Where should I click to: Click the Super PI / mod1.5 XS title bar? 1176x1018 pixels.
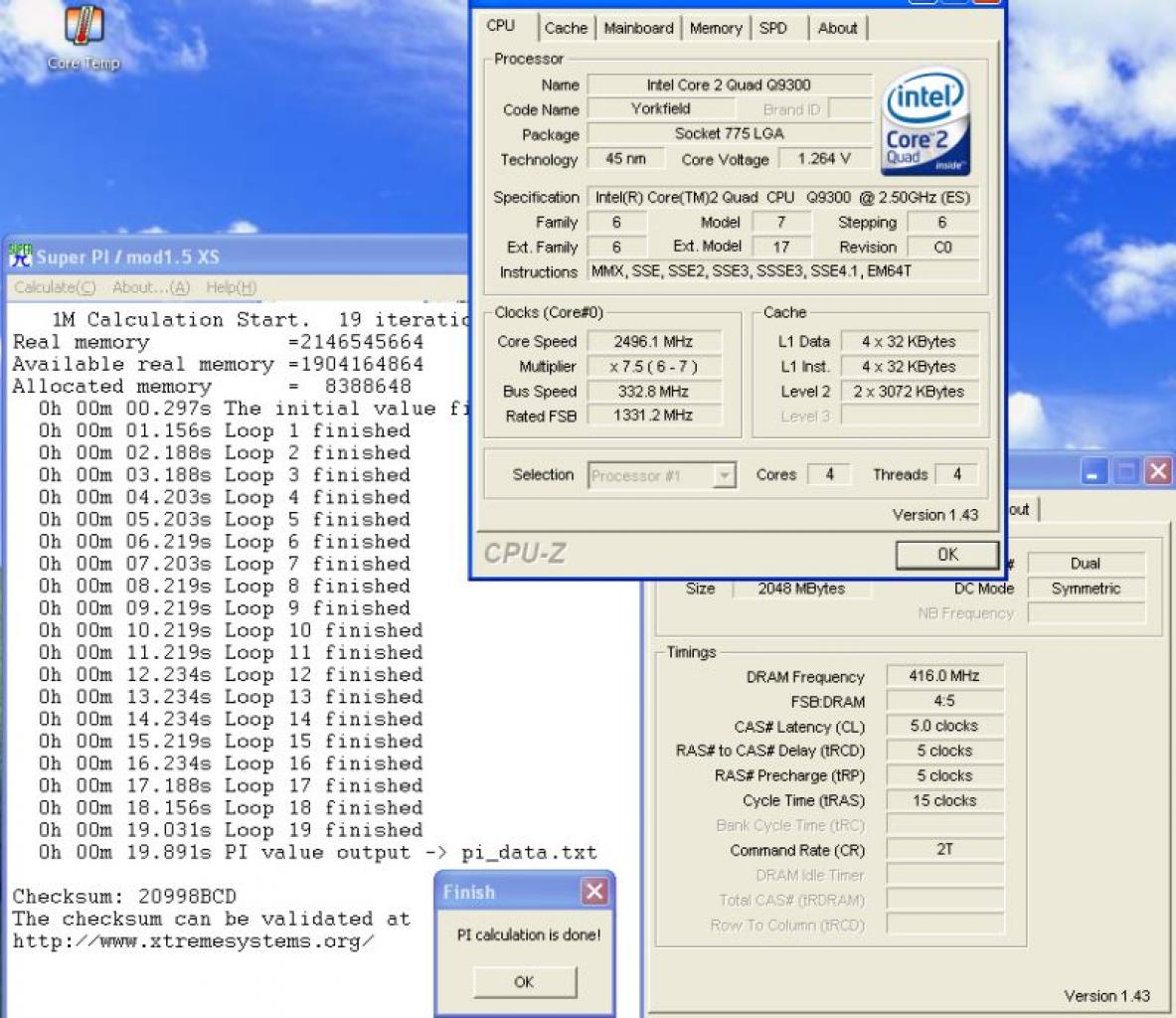(x=237, y=256)
